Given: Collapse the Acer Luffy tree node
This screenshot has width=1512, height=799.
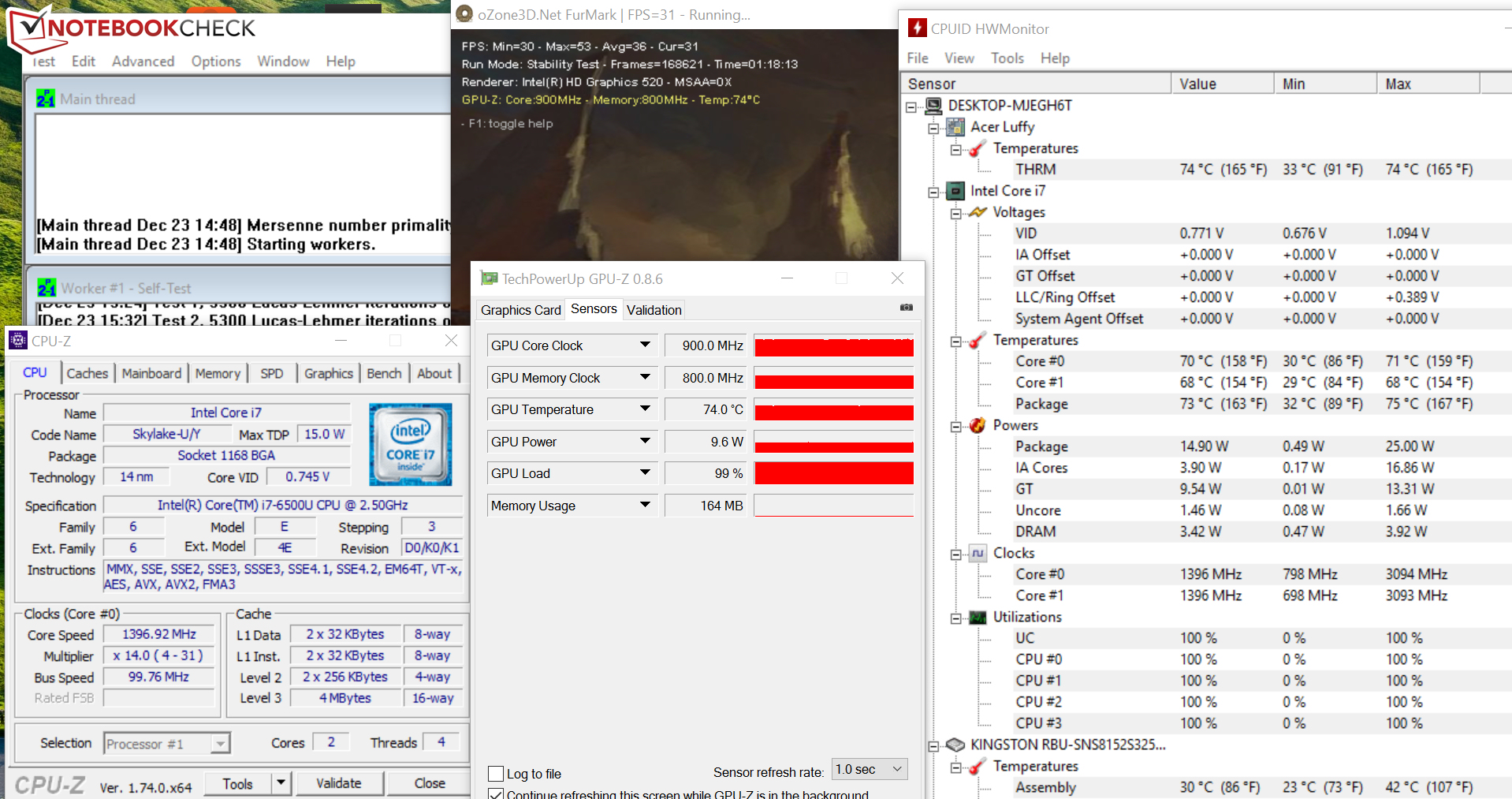Looking at the screenshot, I should click(933, 128).
